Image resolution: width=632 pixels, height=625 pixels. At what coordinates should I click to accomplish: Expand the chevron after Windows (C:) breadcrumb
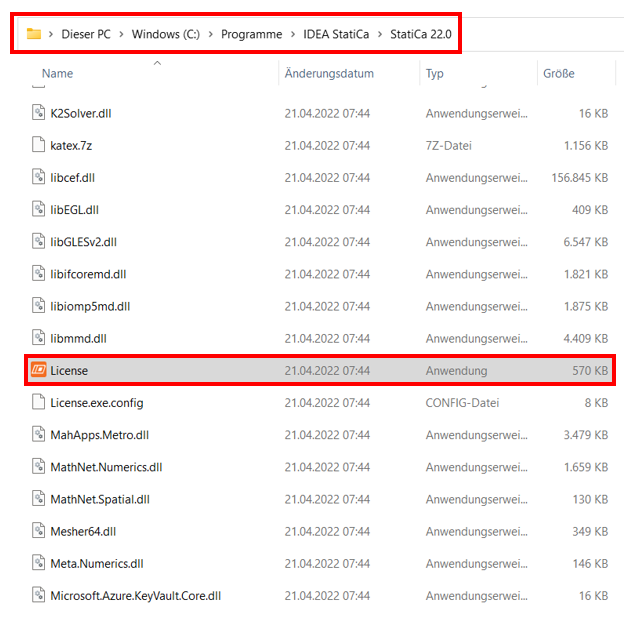[x=210, y=34]
